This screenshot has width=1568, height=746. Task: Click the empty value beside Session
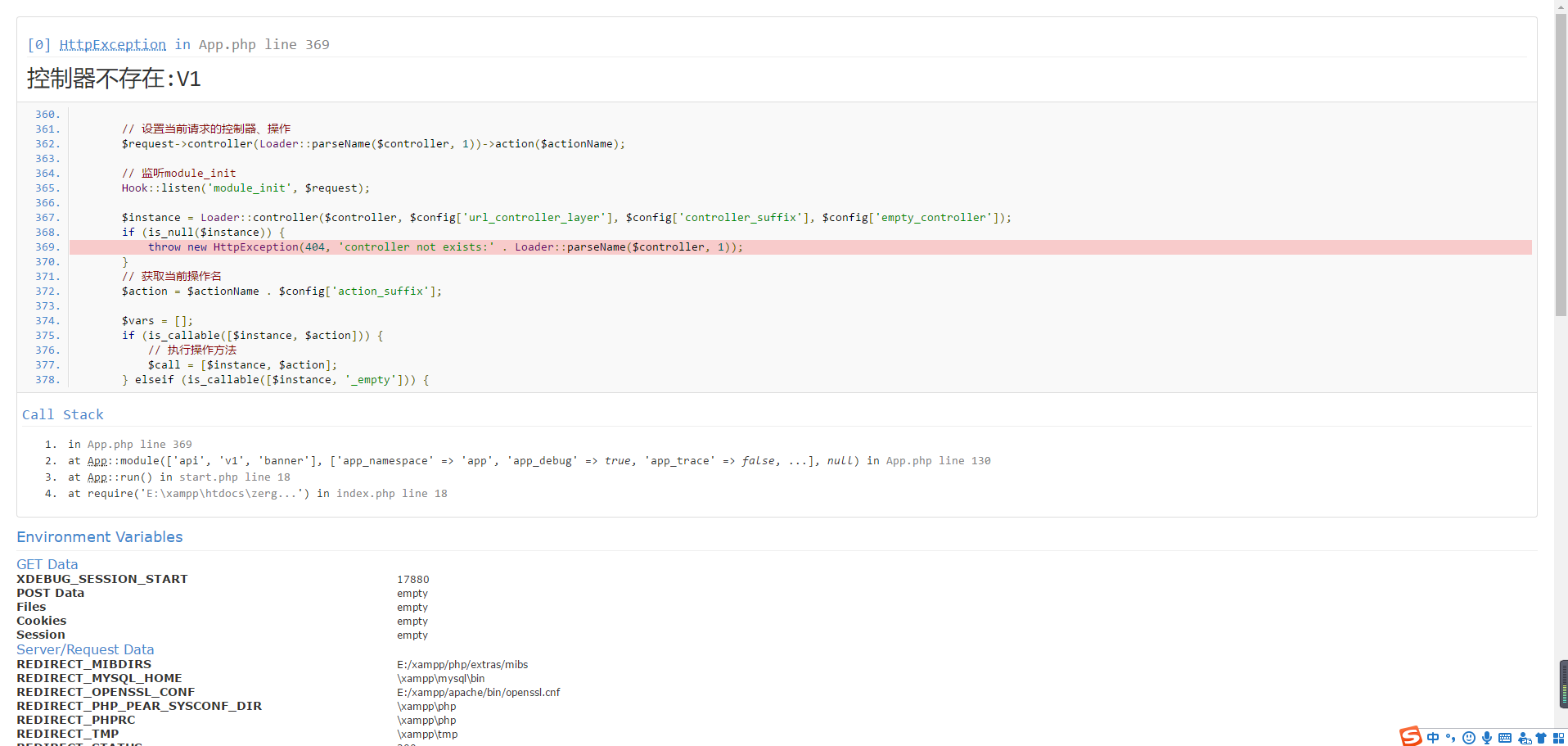pos(412,635)
